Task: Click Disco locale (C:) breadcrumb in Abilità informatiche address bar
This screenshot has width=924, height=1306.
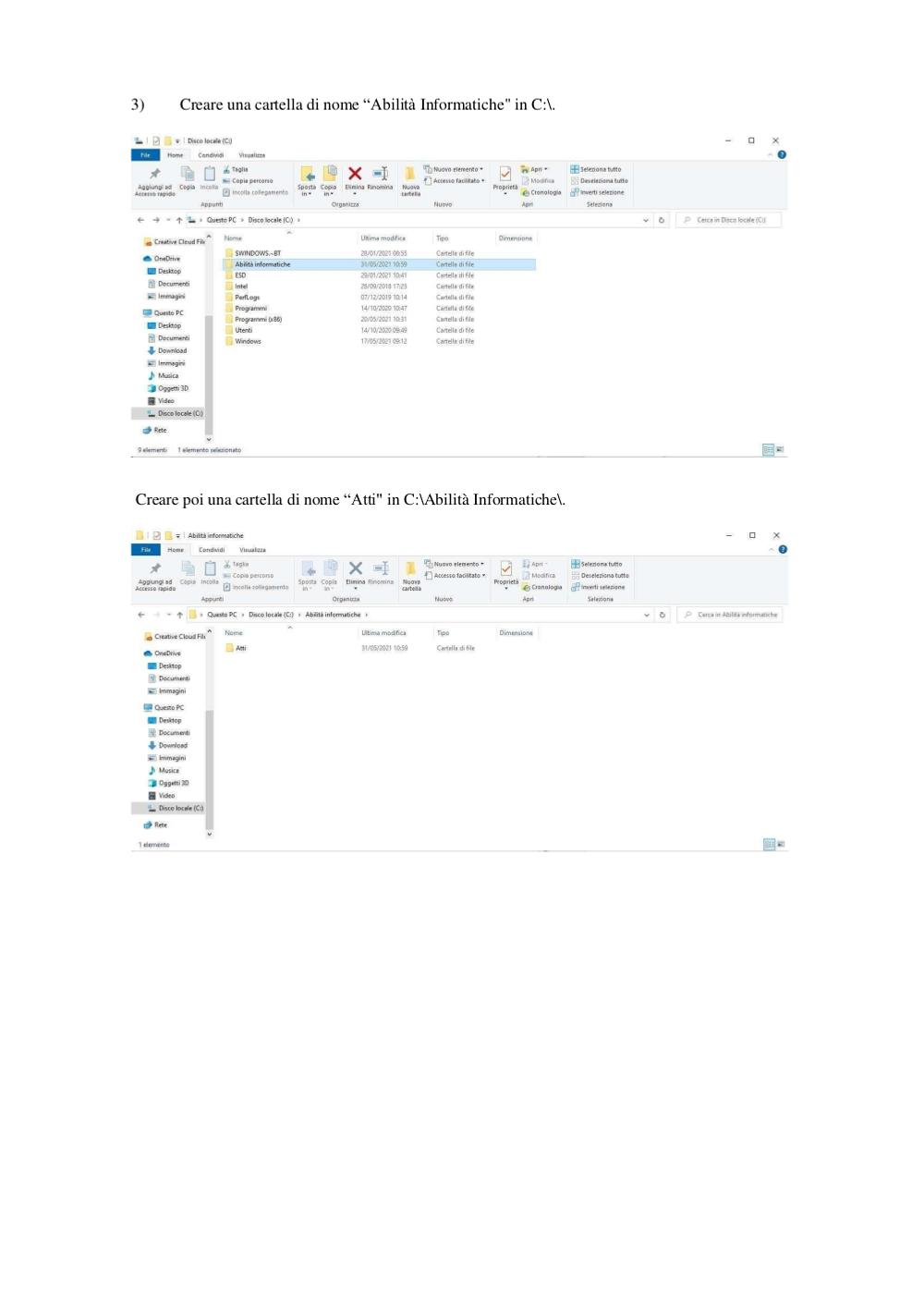Action: point(271,615)
